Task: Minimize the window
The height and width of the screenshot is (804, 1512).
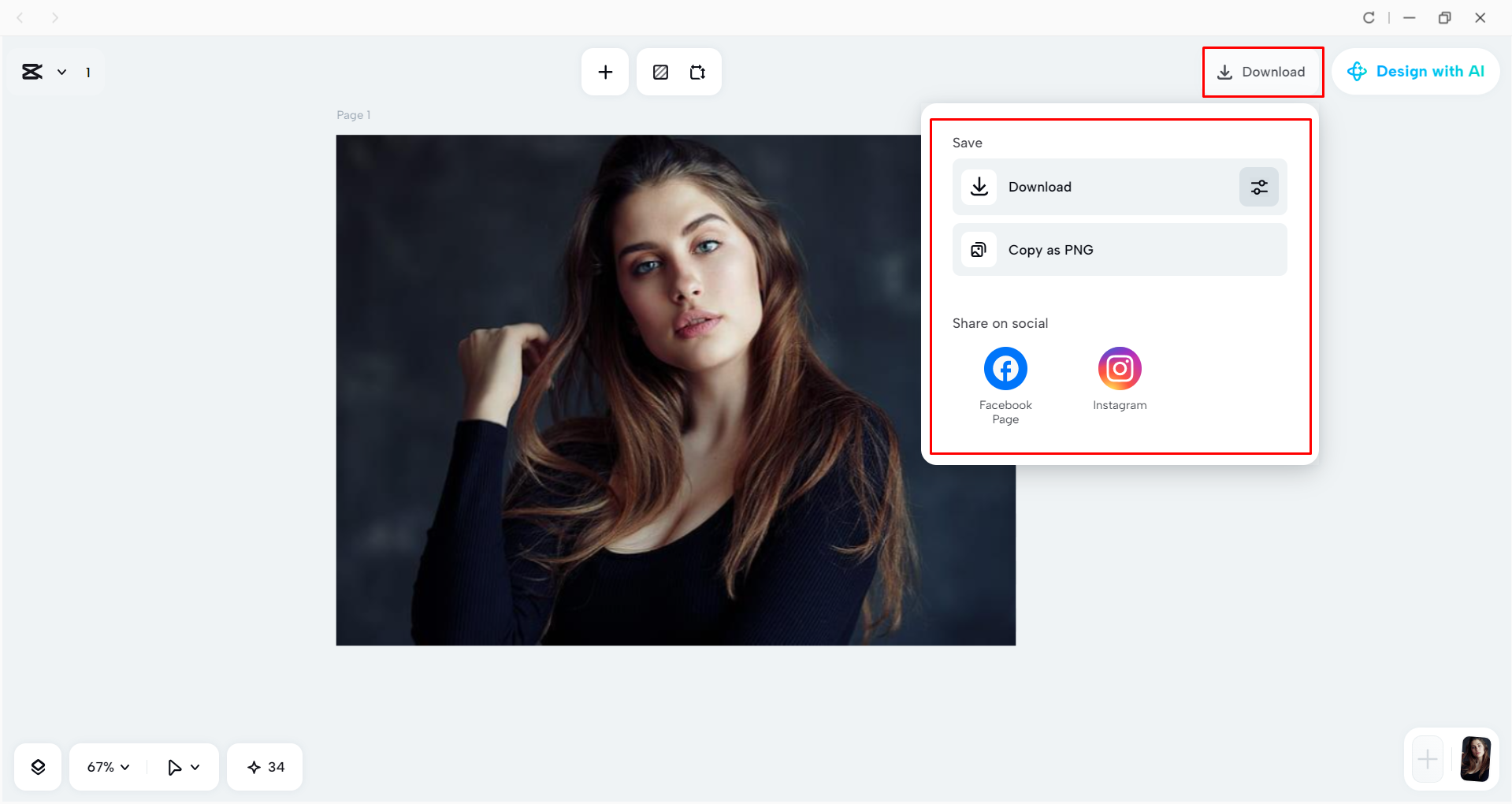Action: coord(1410,17)
